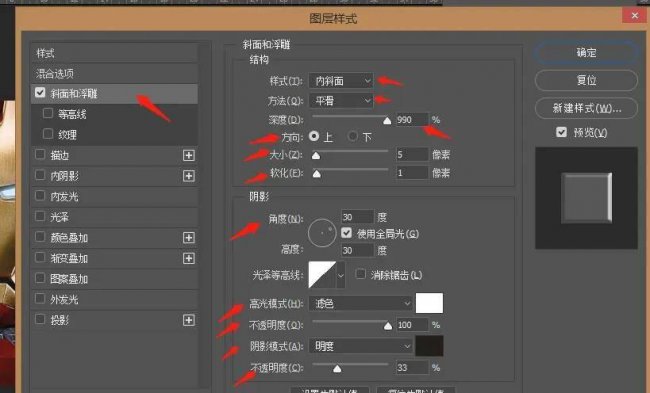Open the white highlight color swatch
The width and height of the screenshot is (650, 393).
(x=429, y=303)
